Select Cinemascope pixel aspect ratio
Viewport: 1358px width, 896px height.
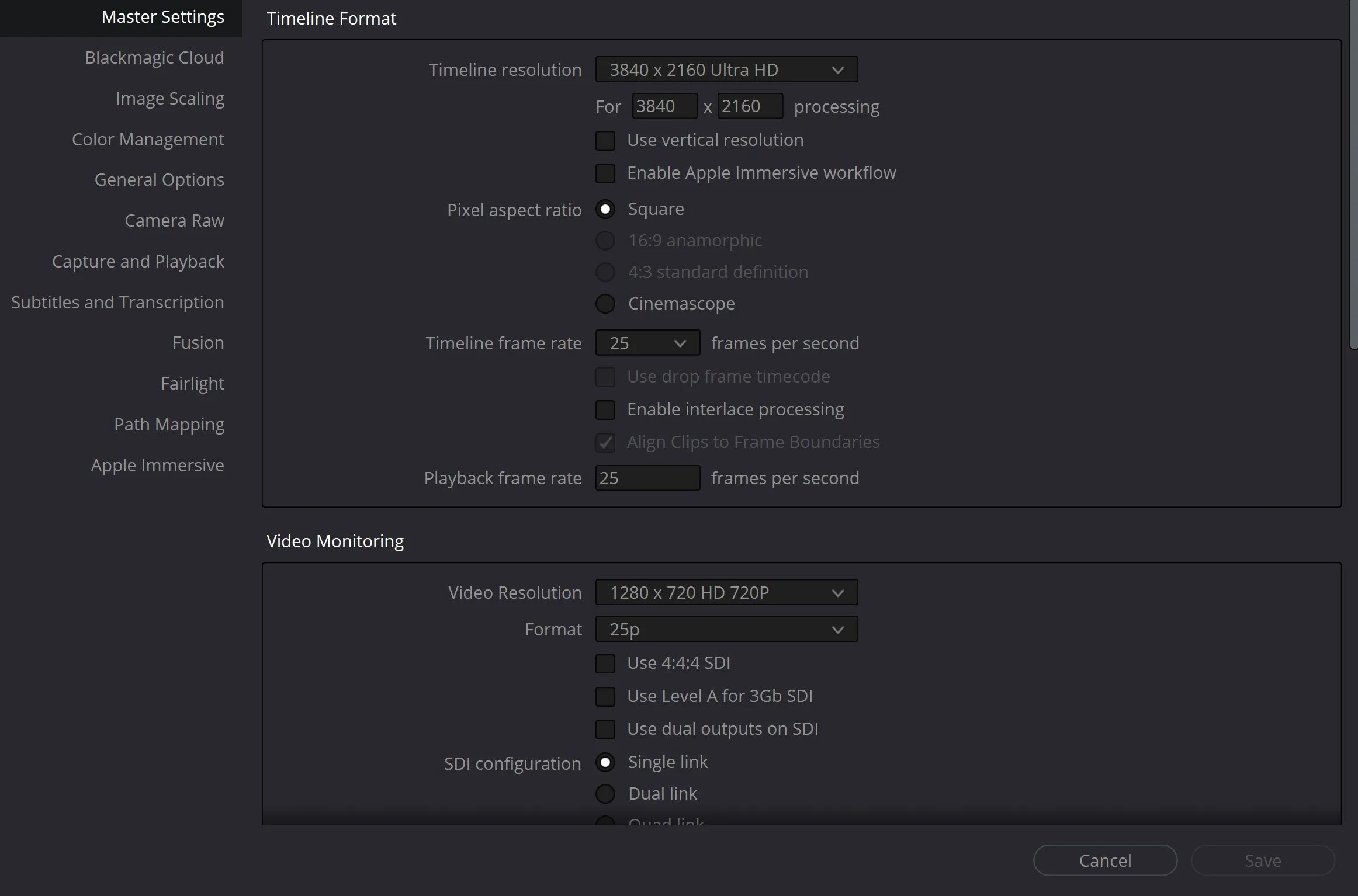coord(605,304)
